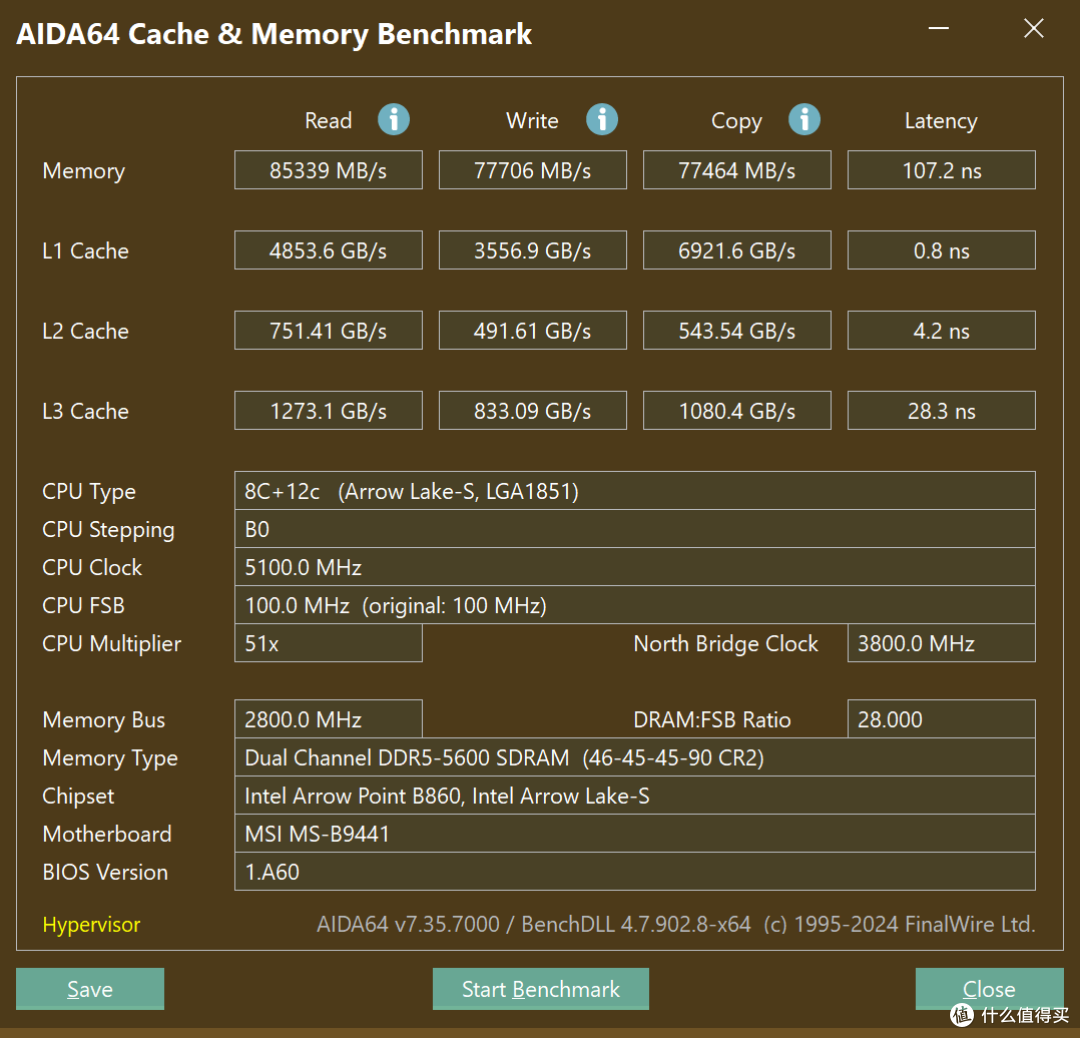Click the window title AIDA64 Cache & Memory Benchmark
The width and height of the screenshot is (1080, 1038).
274,34
